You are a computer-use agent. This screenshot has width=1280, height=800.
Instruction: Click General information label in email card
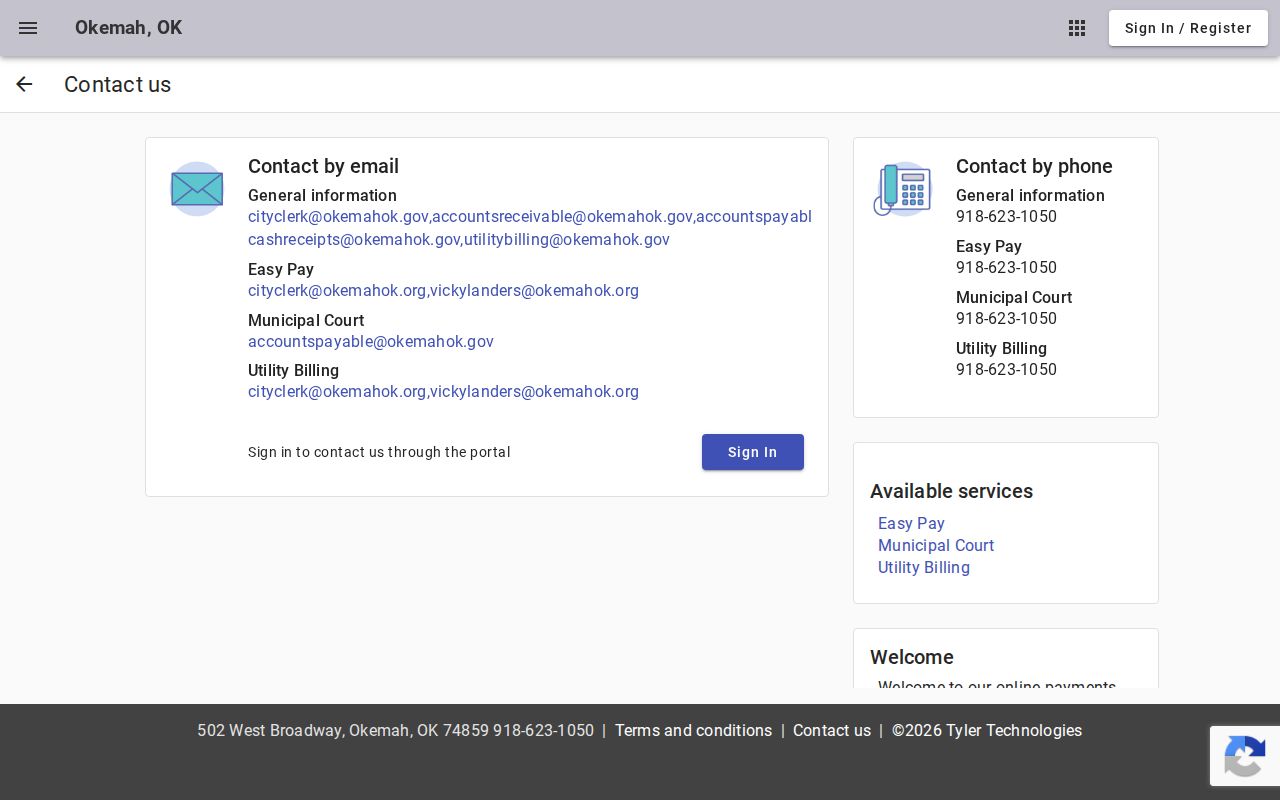(x=322, y=195)
